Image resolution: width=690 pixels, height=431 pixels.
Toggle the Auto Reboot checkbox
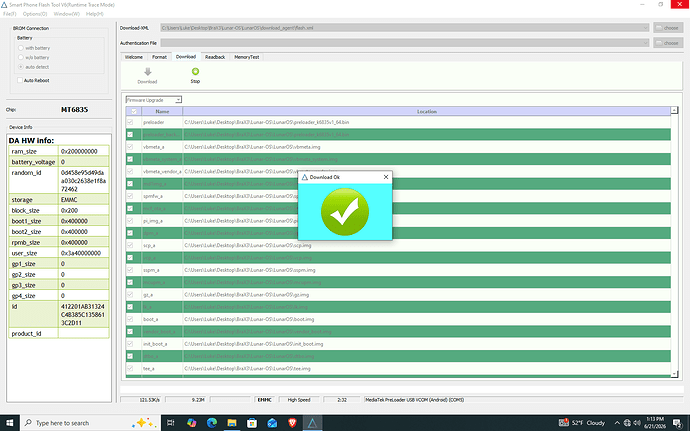[20, 80]
